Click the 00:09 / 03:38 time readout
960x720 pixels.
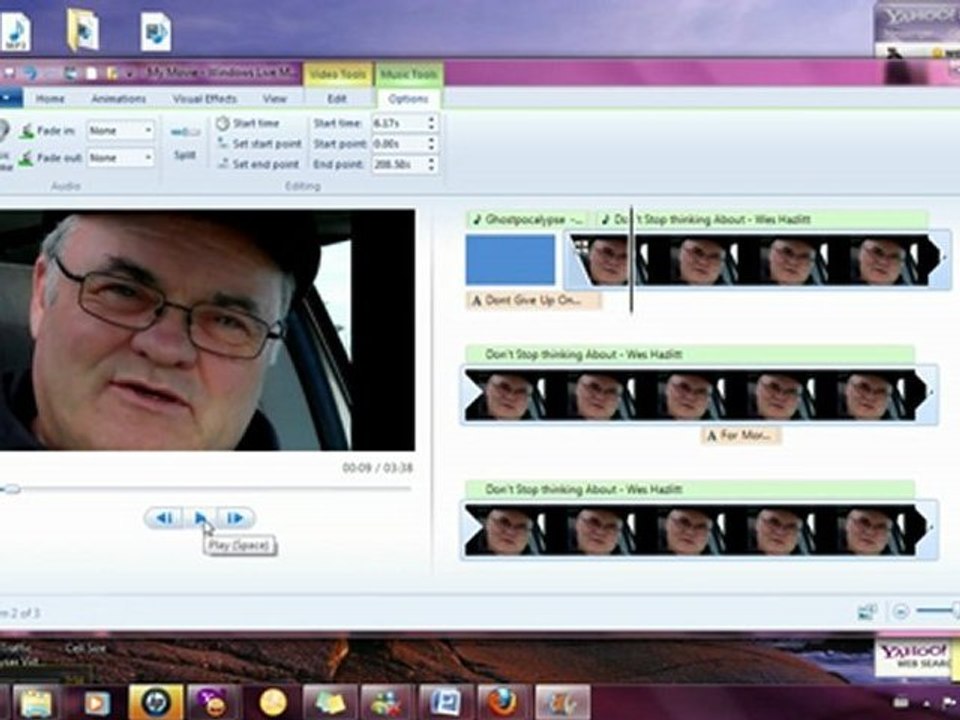(x=377, y=468)
